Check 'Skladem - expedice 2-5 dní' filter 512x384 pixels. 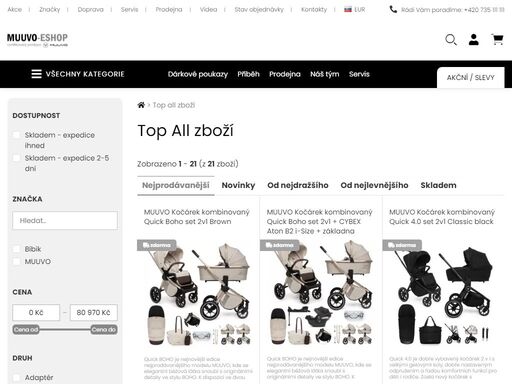[16, 158]
